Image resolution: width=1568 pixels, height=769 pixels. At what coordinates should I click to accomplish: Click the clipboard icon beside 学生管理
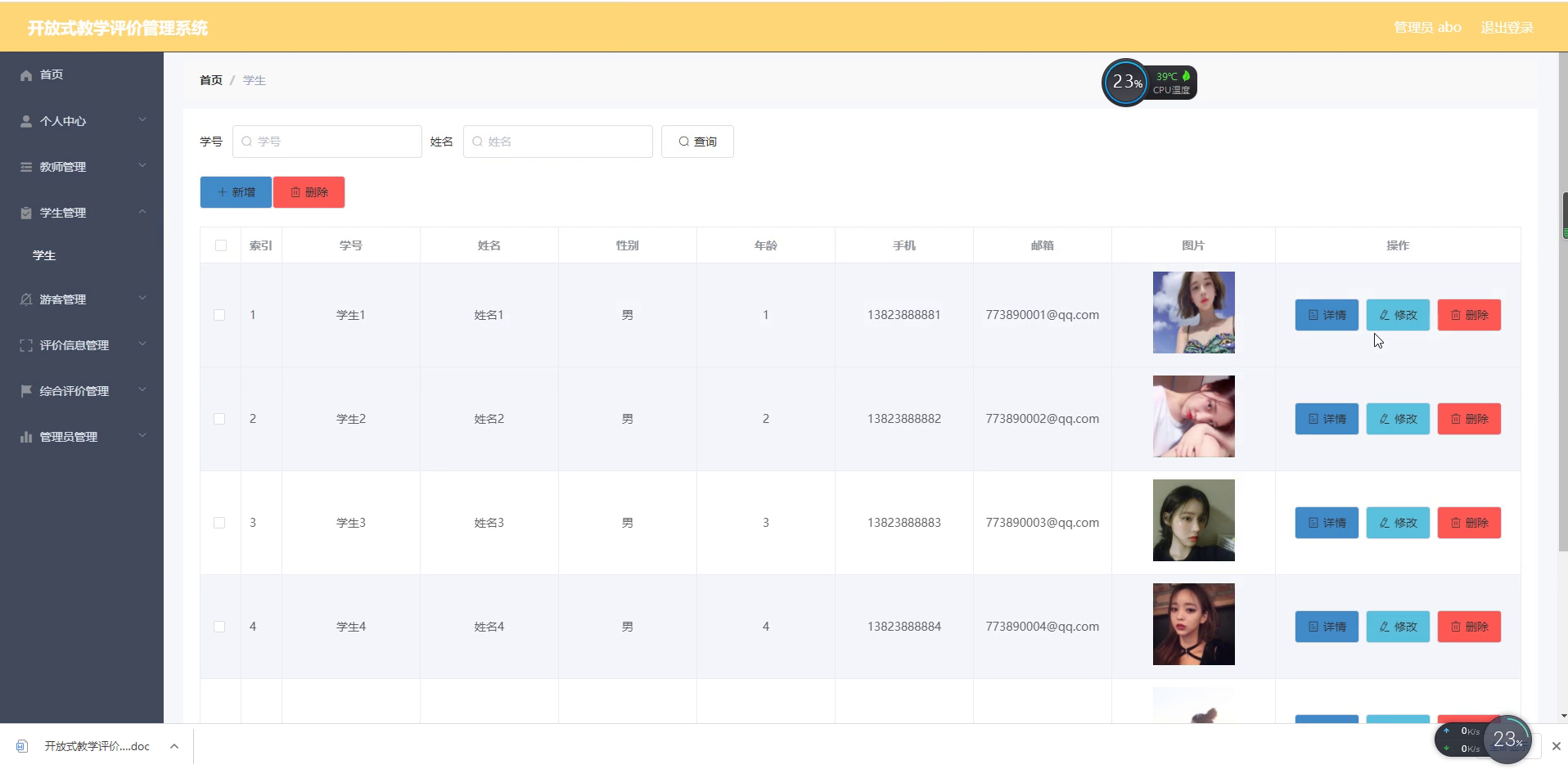point(26,213)
